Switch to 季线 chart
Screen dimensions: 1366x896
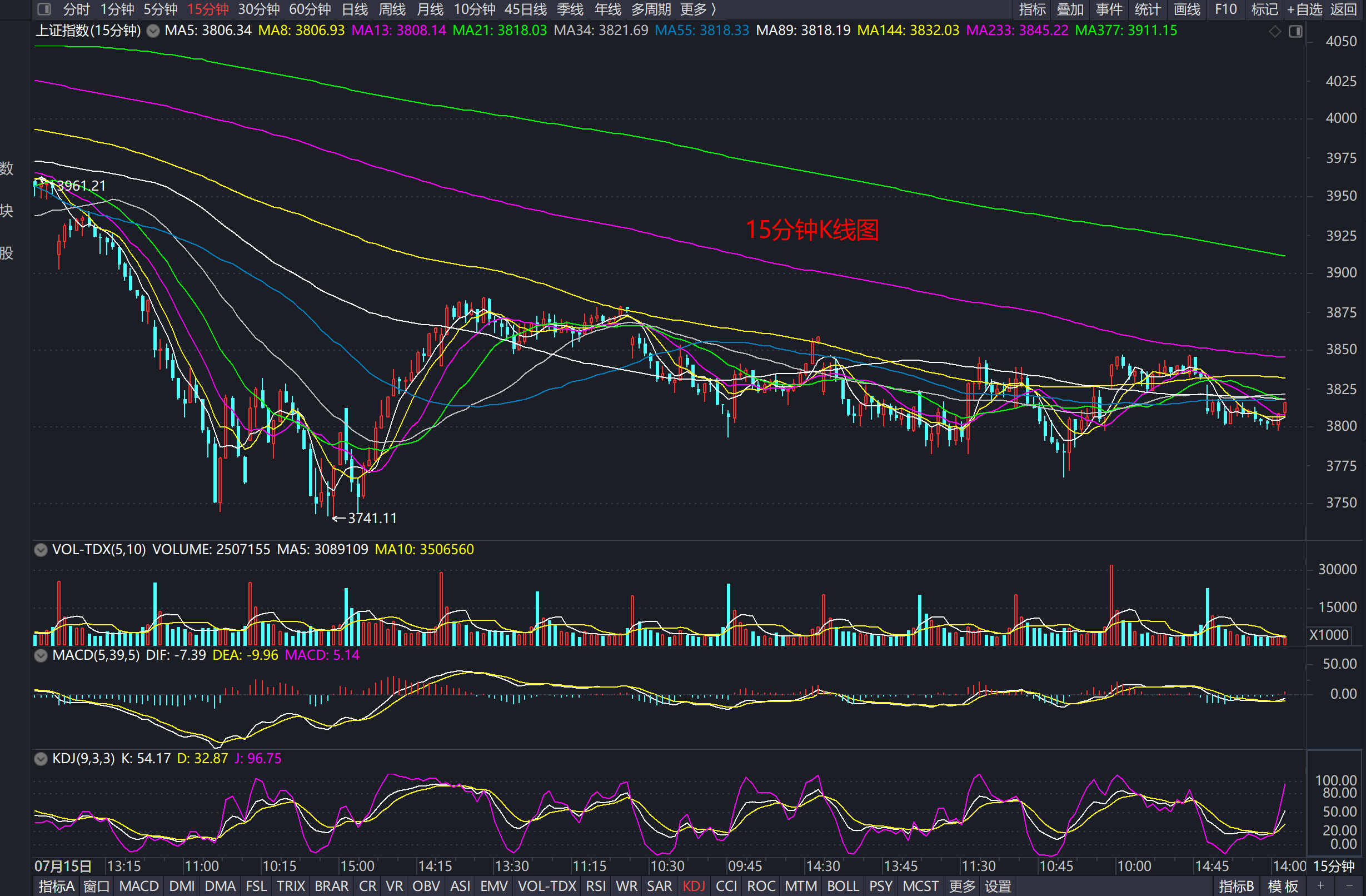click(570, 9)
